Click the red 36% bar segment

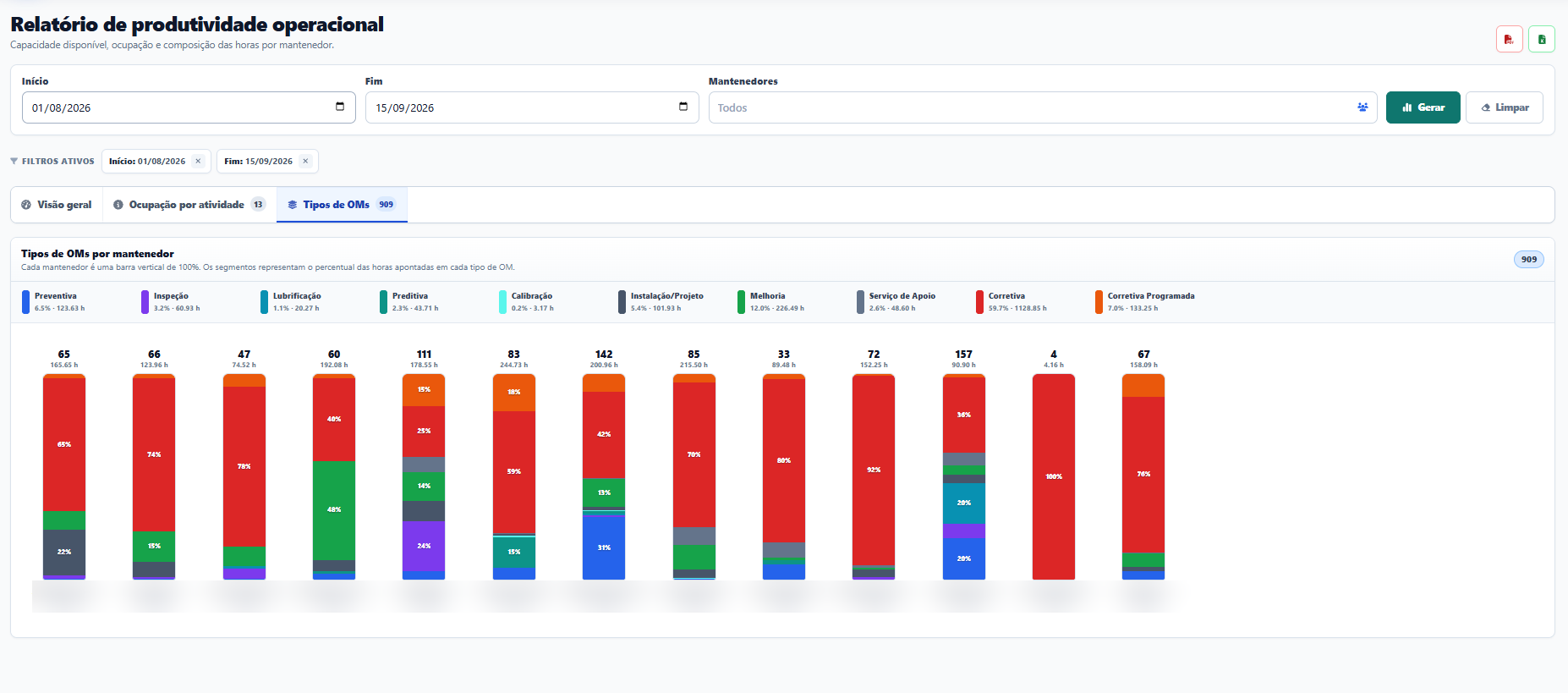click(x=964, y=415)
